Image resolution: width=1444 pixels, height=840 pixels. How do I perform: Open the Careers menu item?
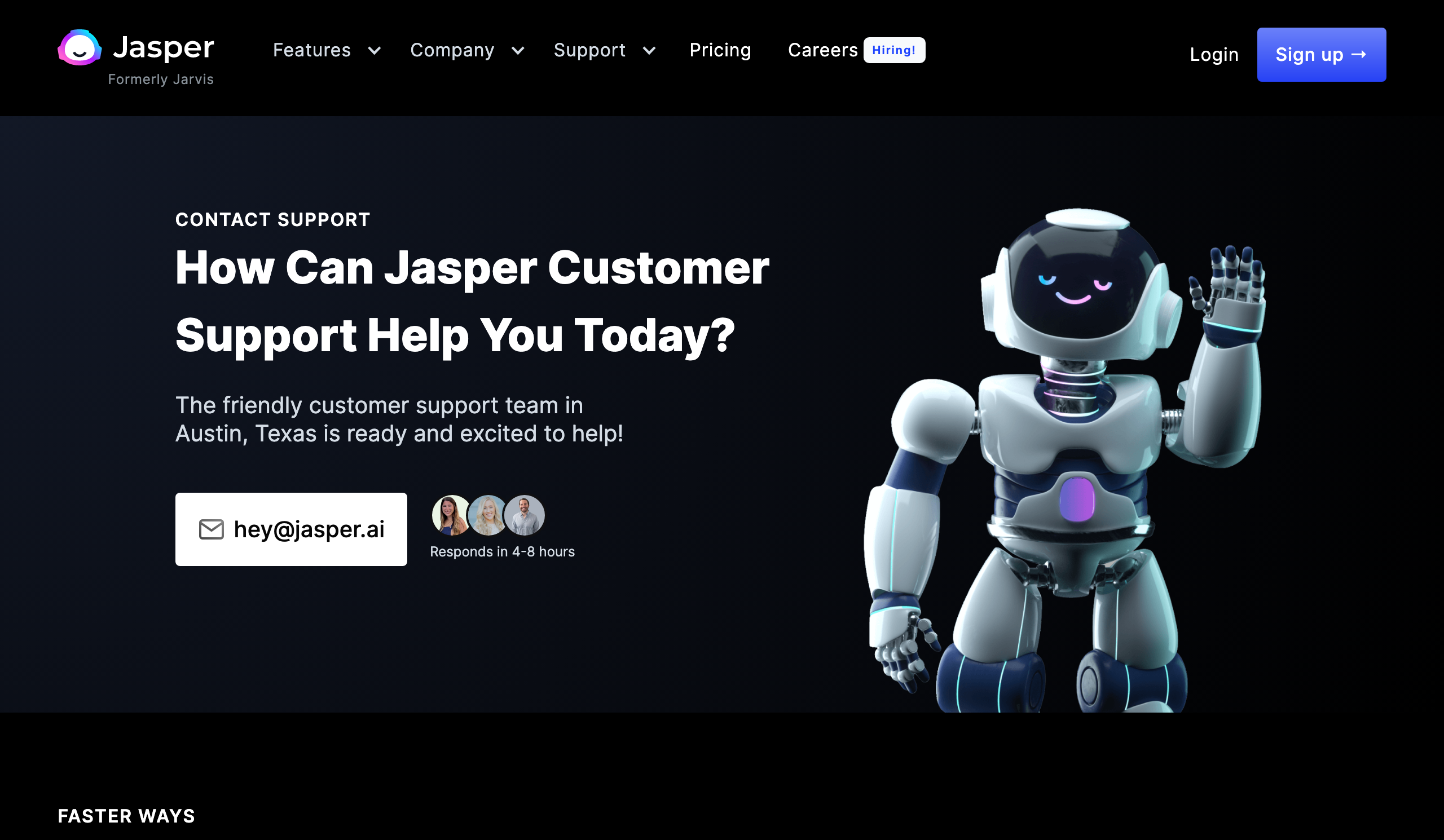click(823, 50)
